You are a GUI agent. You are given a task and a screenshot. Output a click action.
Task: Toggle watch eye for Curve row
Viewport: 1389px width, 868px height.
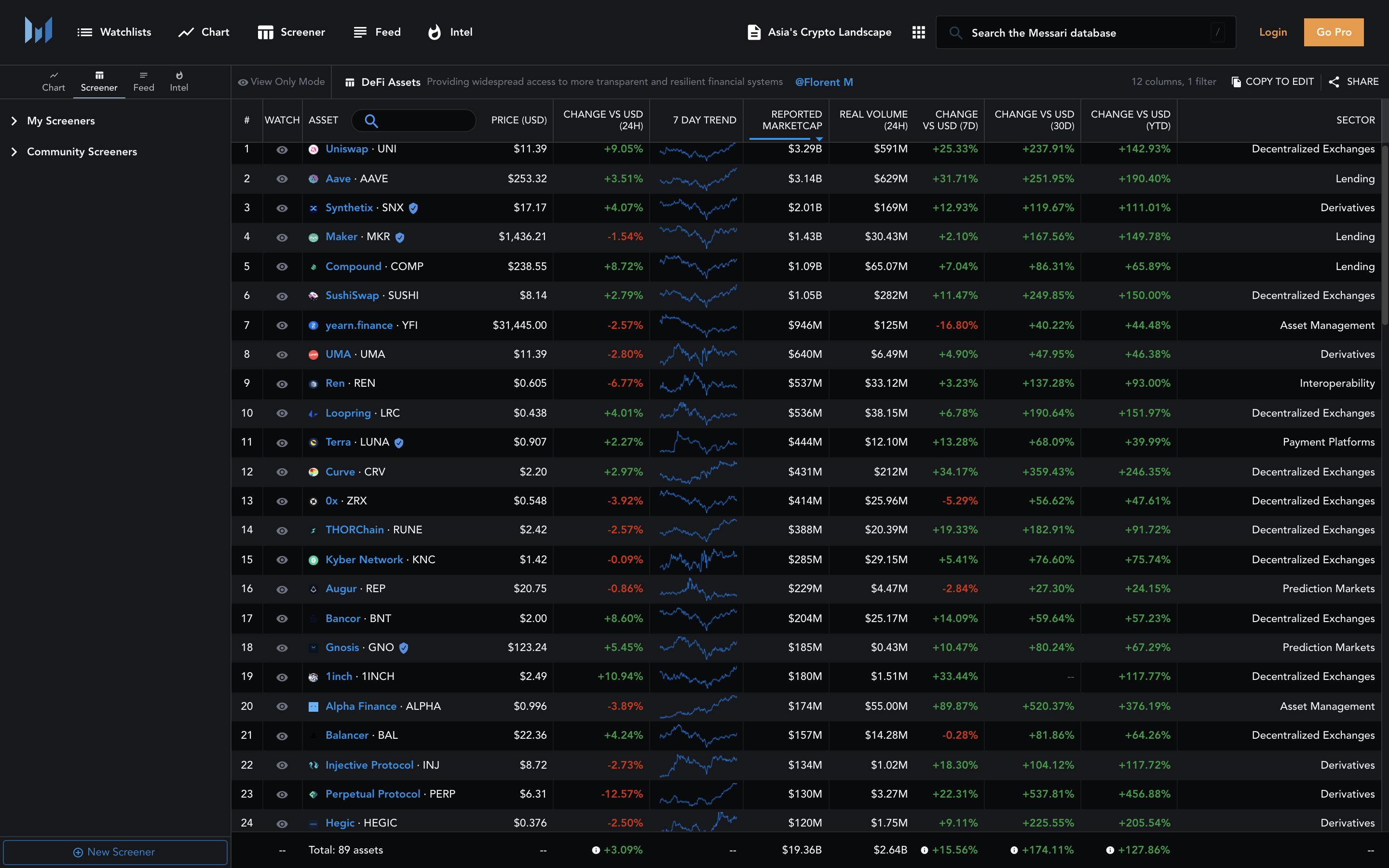click(x=282, y=472)
